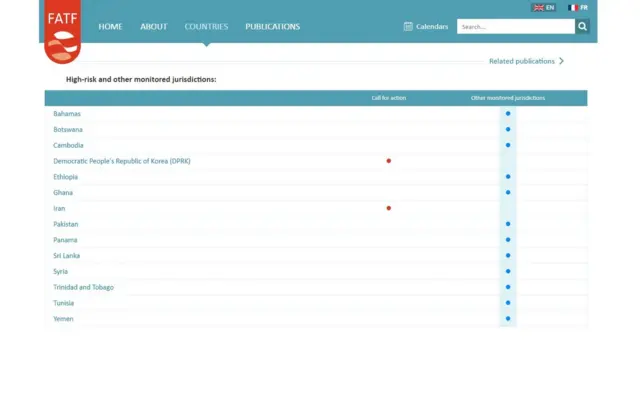Select Other monitored jurisdictions column header
Screen dimensions: 640x400
[x=508, y=98]
